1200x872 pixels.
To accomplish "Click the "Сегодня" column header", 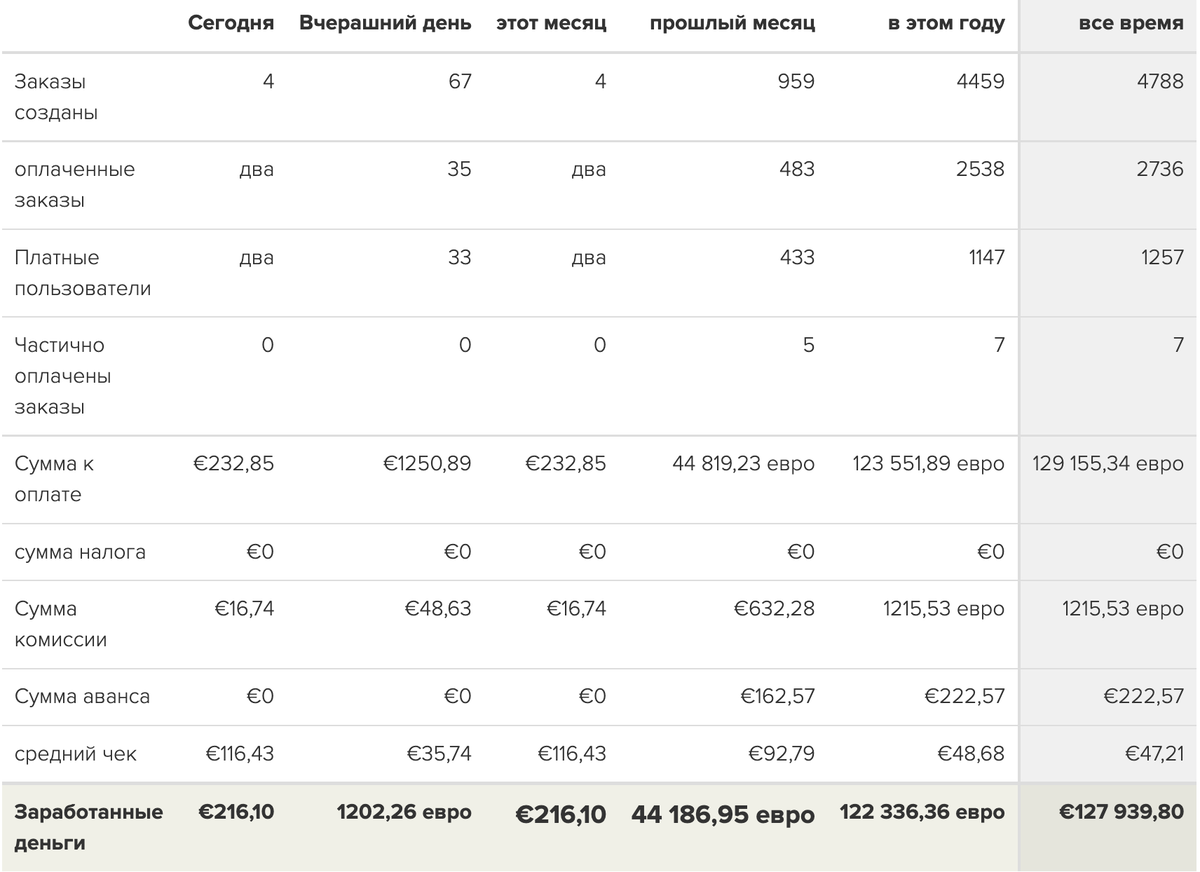I will click(x=230, y=24).
